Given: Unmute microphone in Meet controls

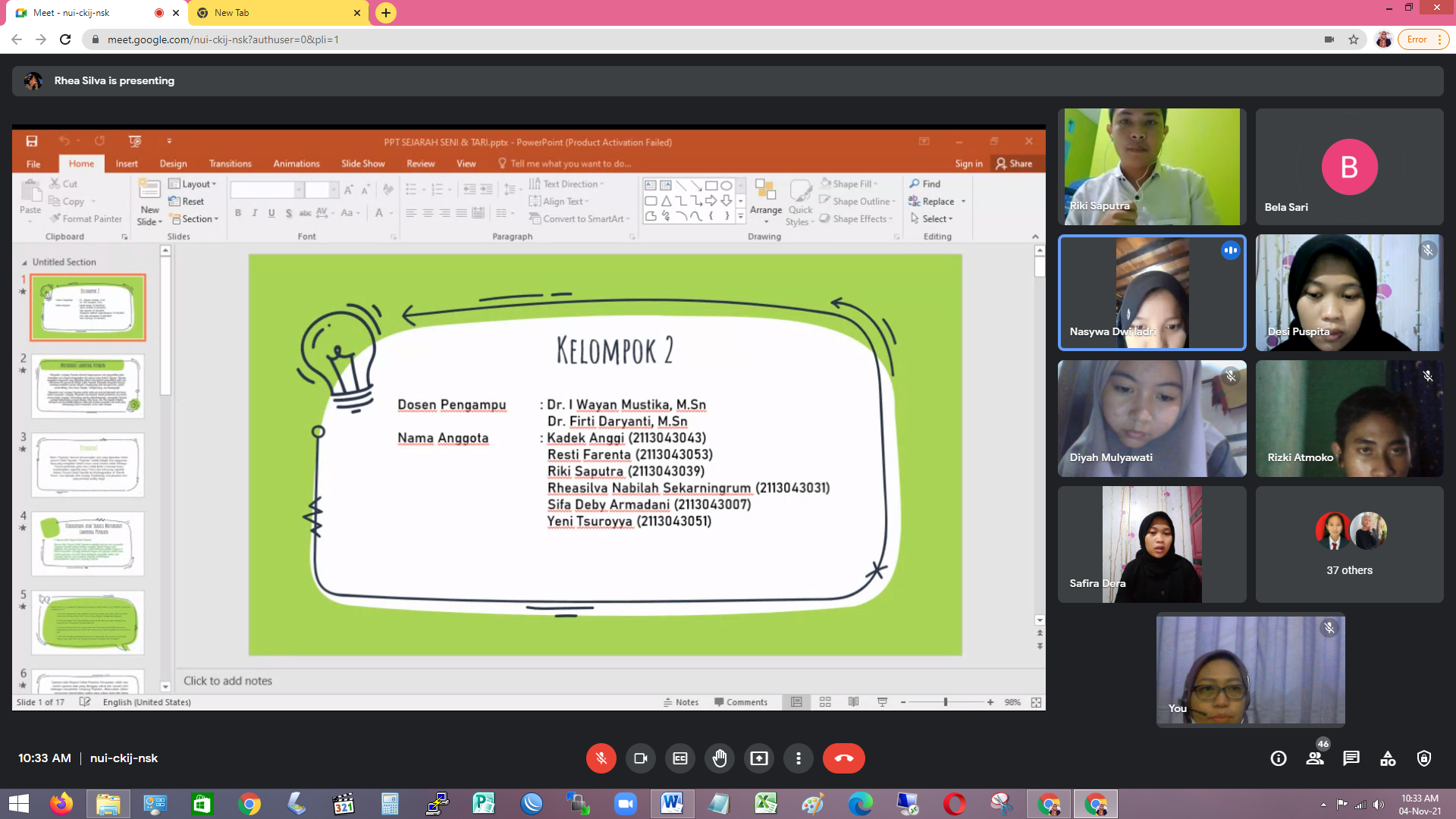Looking at the screenshot, I should coord(601,758).
